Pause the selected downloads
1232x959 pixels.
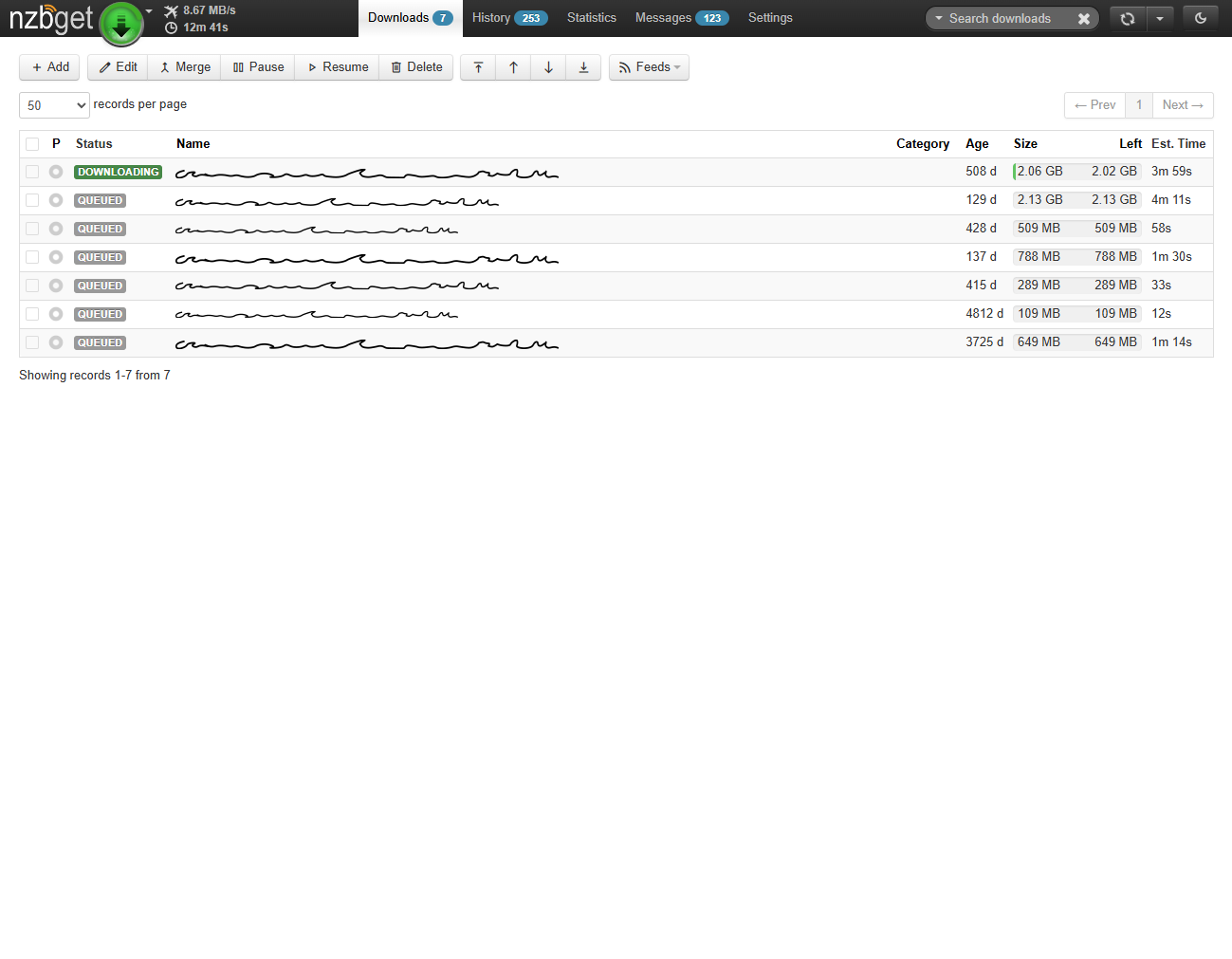[x=257, y=67]
